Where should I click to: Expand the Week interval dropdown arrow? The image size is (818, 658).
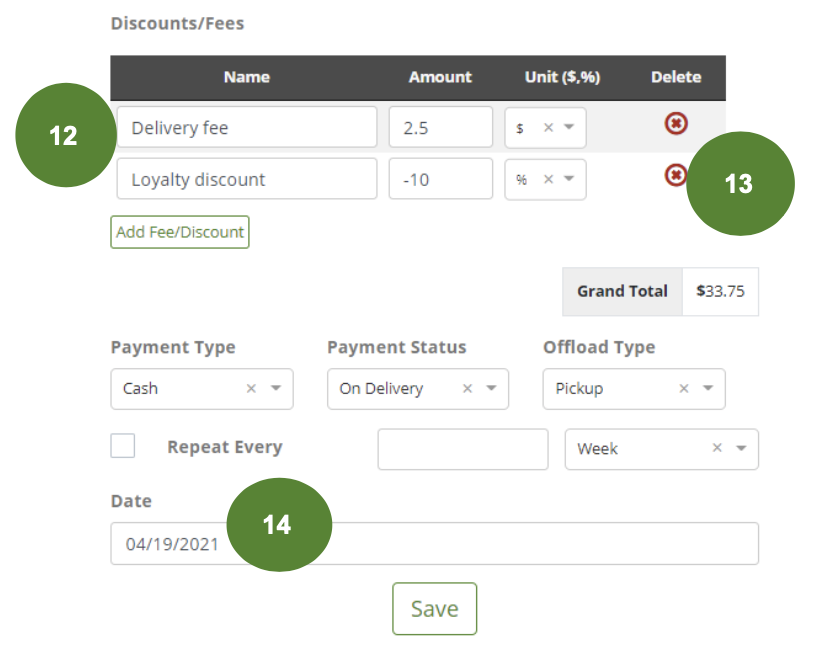tap(741, 448)
